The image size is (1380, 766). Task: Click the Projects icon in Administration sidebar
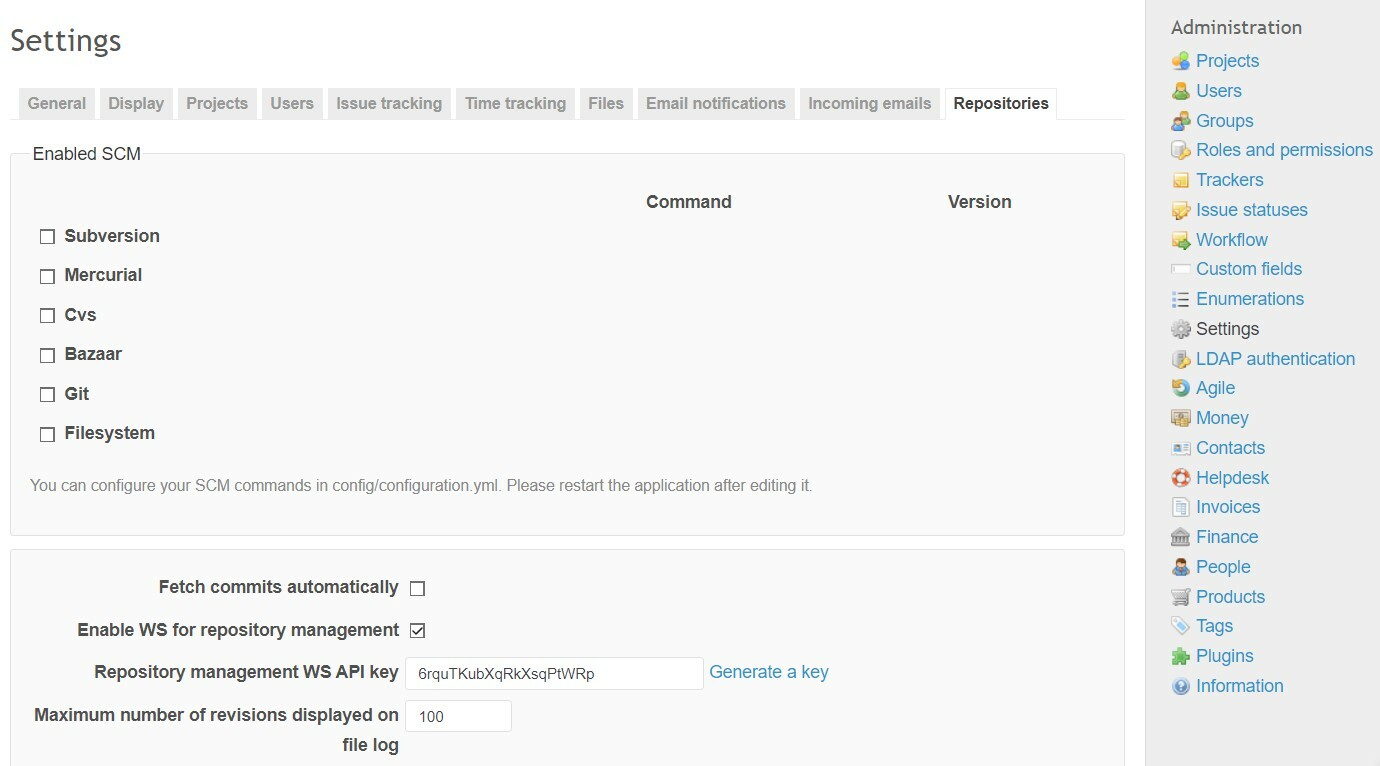click(1181, 61)
